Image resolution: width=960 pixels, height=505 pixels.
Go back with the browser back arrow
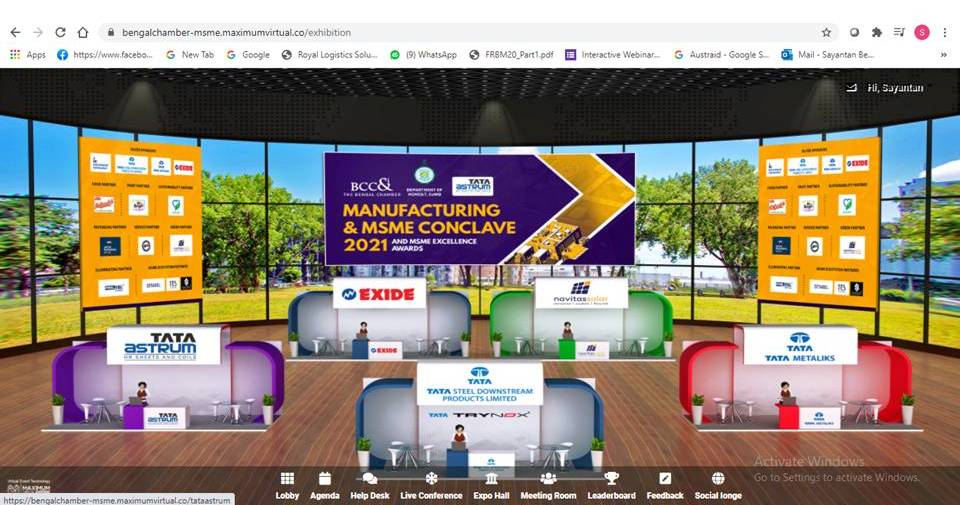tap(15, 32)
